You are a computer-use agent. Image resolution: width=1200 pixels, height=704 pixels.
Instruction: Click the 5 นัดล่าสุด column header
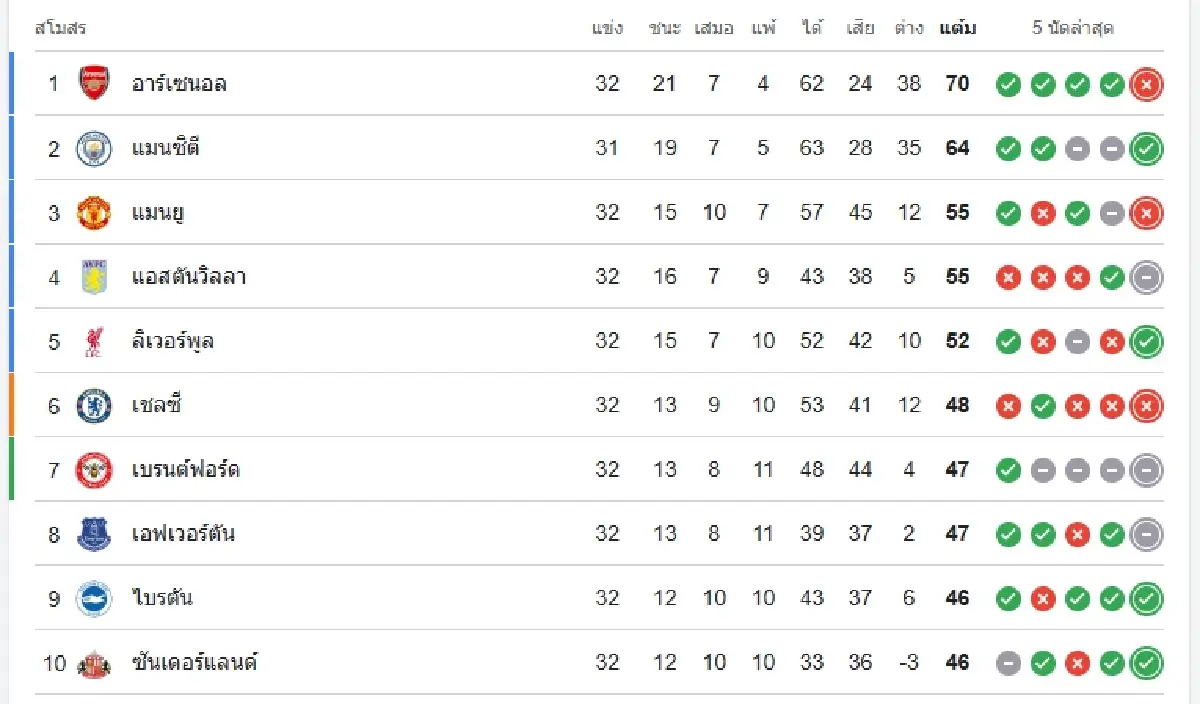1073,28
